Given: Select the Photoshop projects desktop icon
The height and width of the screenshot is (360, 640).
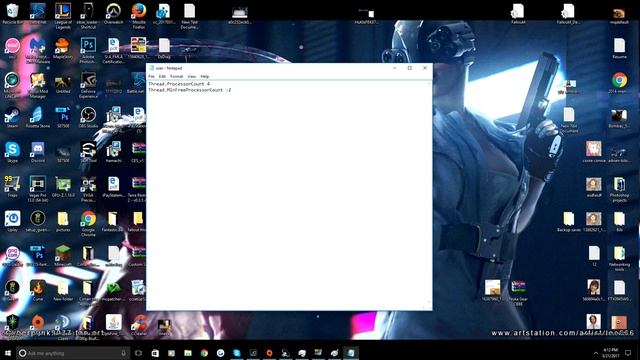Looking at the screenshot, I should [x=619, y=189].
